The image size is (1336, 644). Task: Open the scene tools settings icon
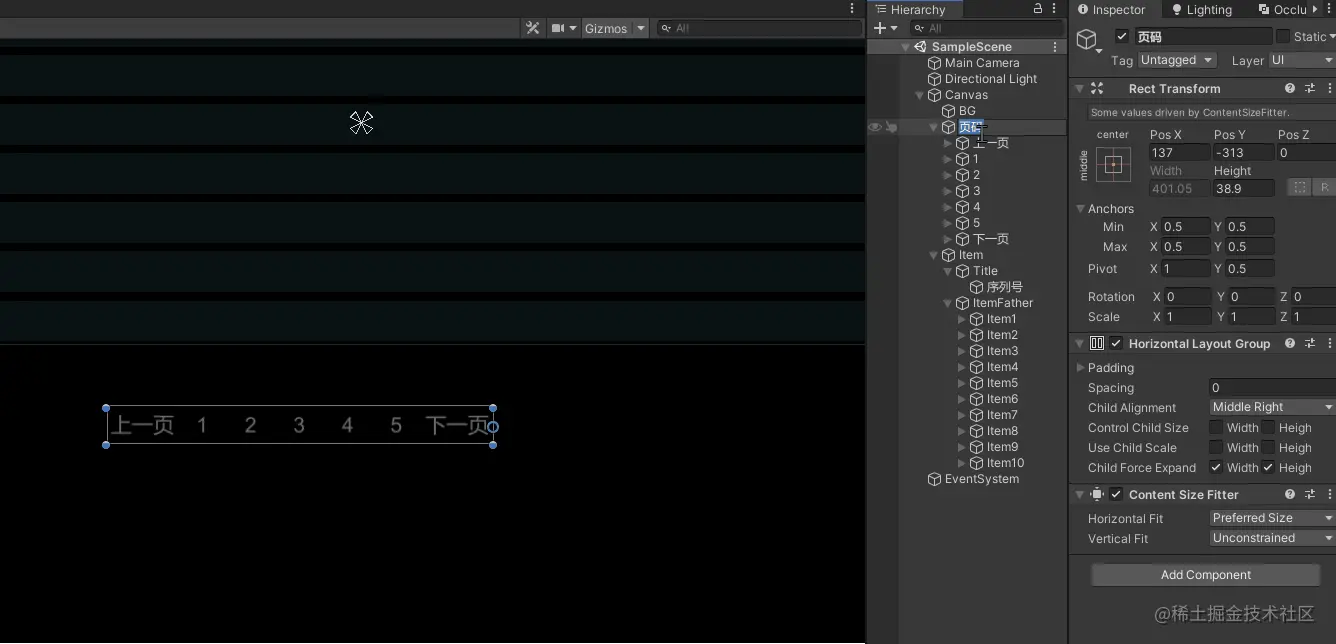point(532,28)
